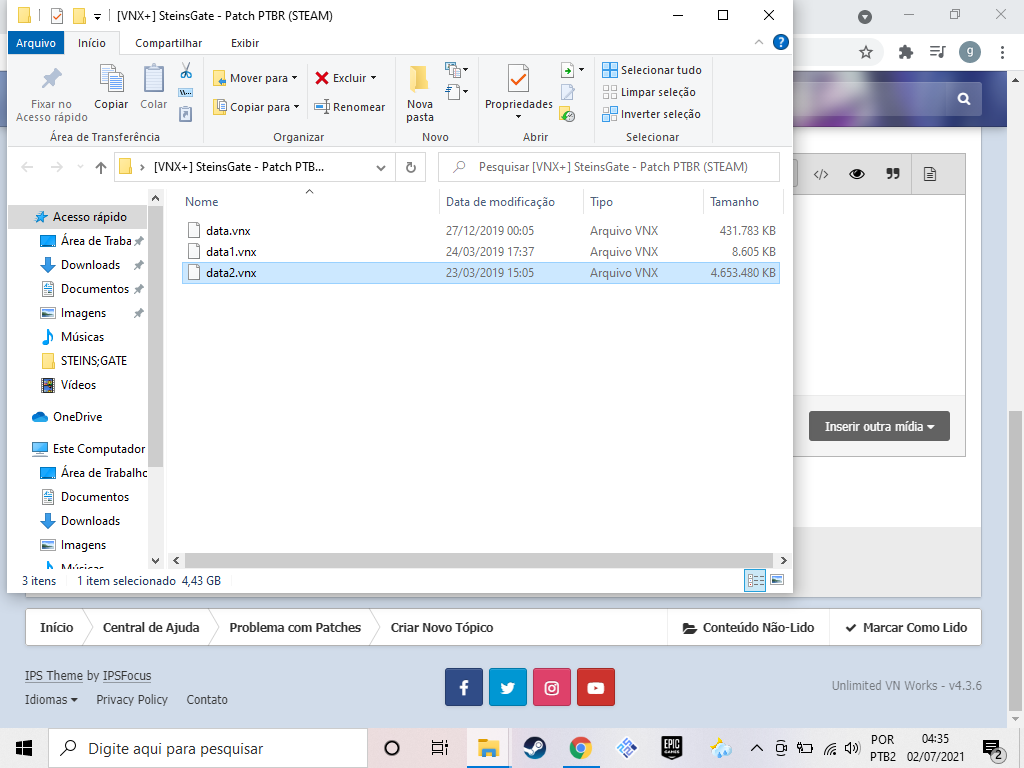Viewport: 1024px width, 768px height.
Task: Click Renomear in the ribbon
Action: [349, 106]
